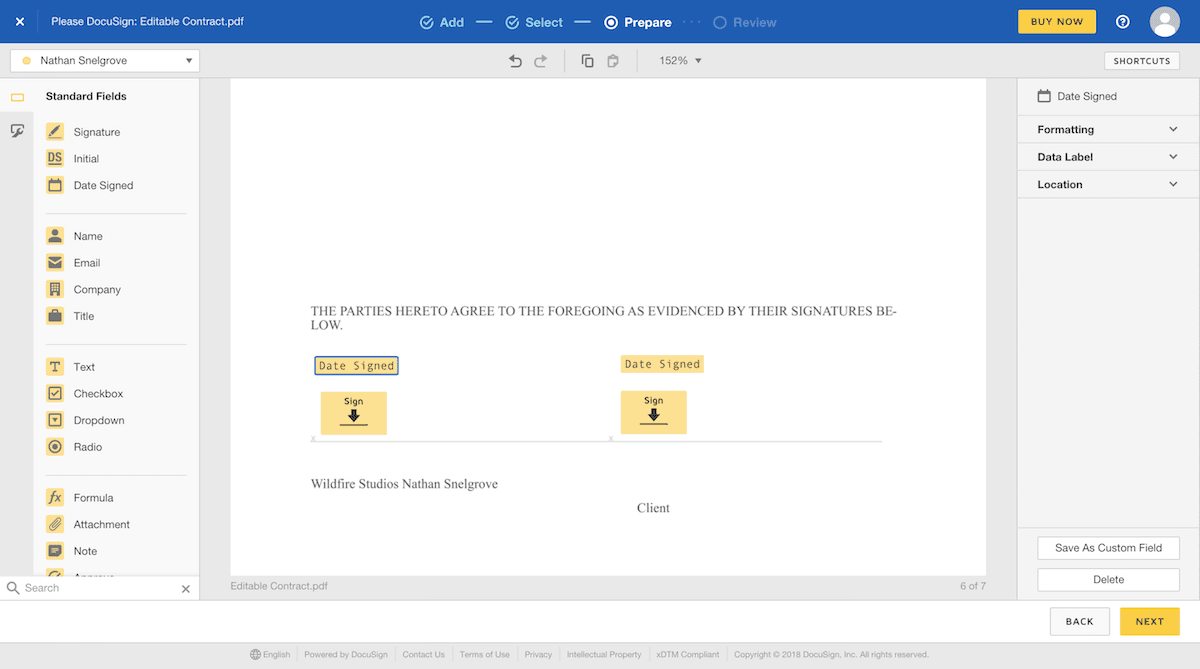Select the Title briefcase icon
The height and width of the screenshot is (669, 1200).
pos(55,316)
